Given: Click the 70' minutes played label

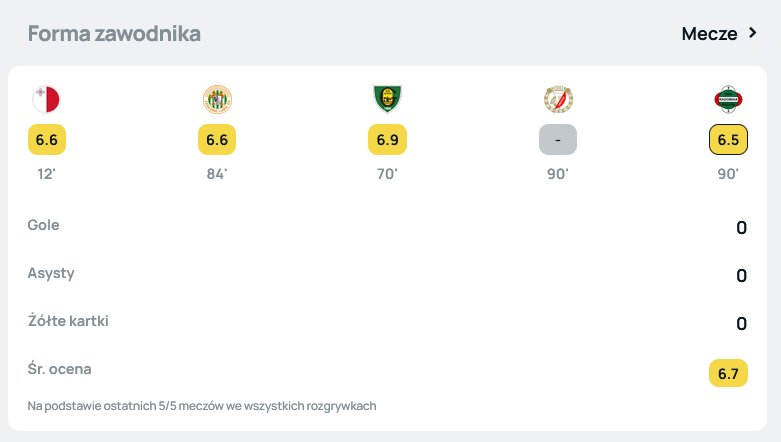Looking at the screenshot, I should tap(387, 174).
